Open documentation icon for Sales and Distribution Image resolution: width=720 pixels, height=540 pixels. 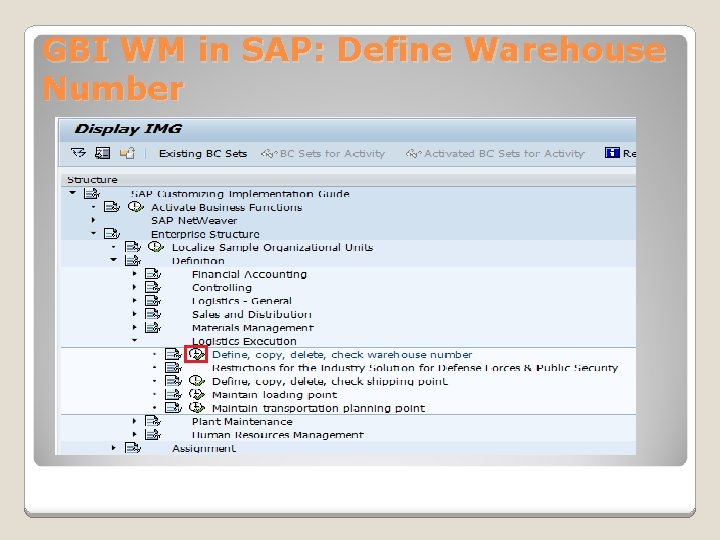(153, 314)
